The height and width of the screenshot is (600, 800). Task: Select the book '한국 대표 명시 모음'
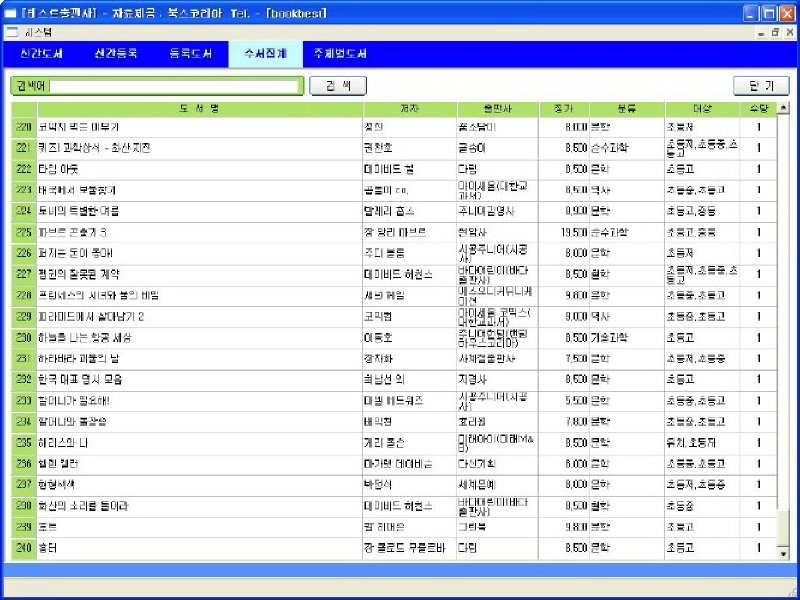[x=199, y=380]
